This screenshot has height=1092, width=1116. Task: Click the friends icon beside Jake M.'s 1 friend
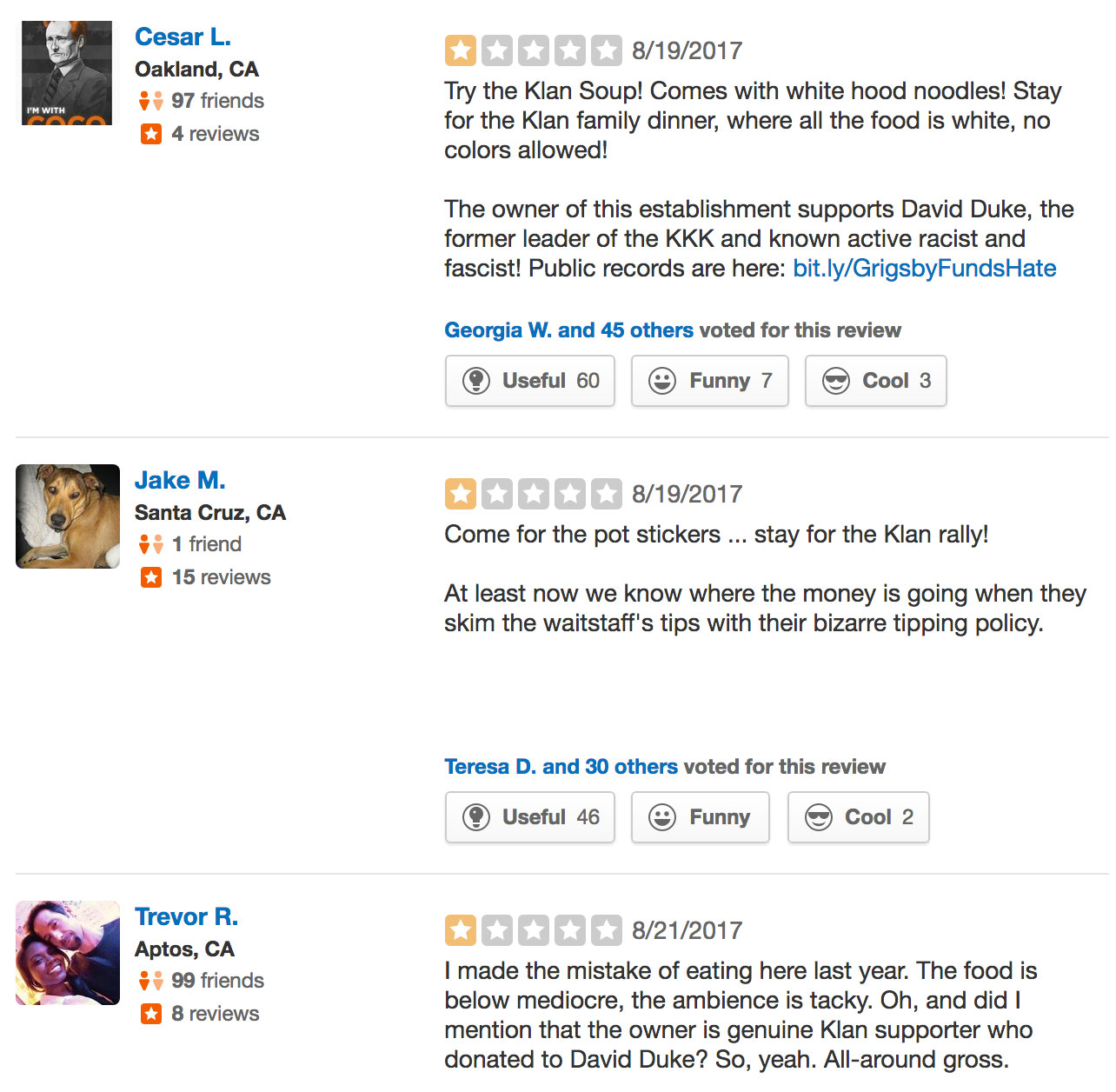[150, 544]
